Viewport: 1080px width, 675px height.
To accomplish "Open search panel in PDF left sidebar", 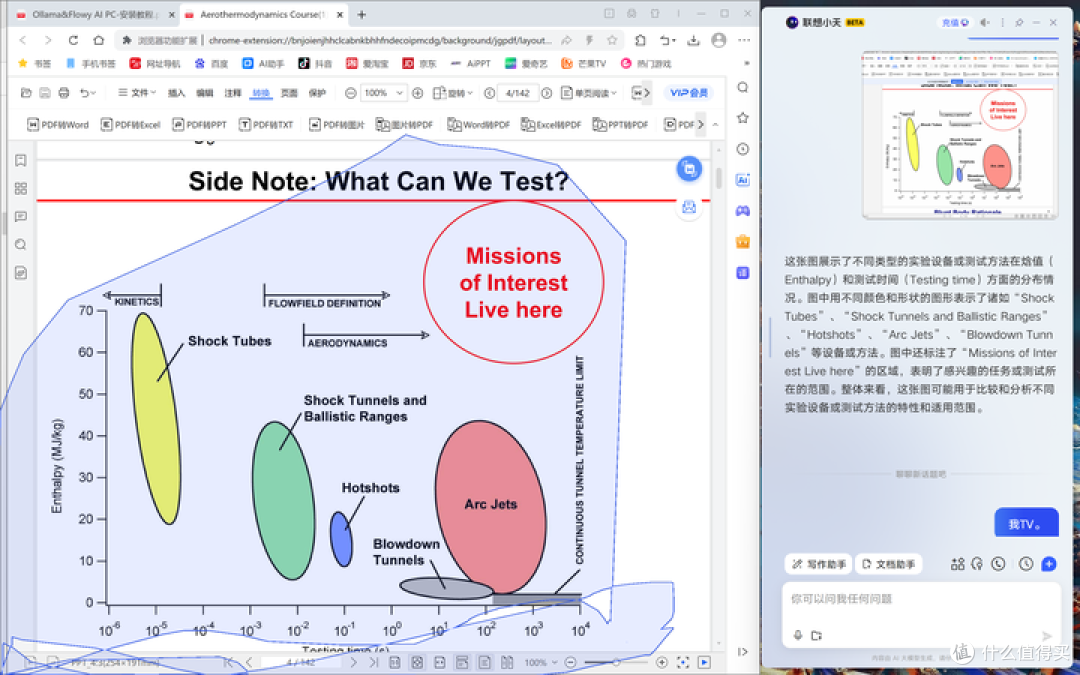I will 21,245.
